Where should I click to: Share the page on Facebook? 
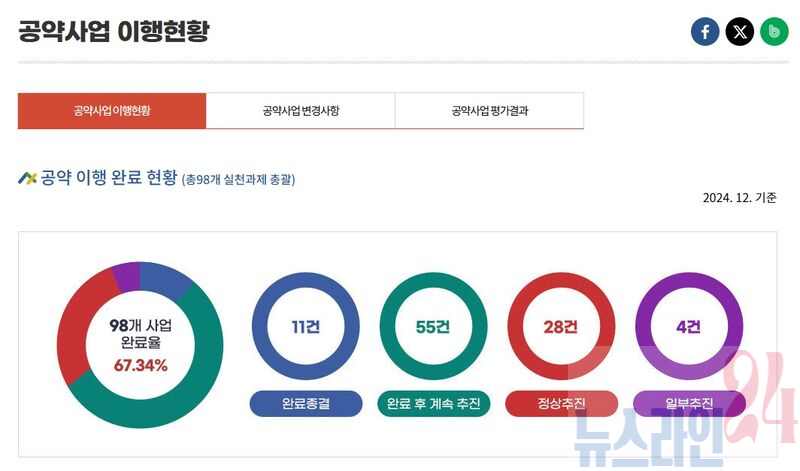click(705, 32)
